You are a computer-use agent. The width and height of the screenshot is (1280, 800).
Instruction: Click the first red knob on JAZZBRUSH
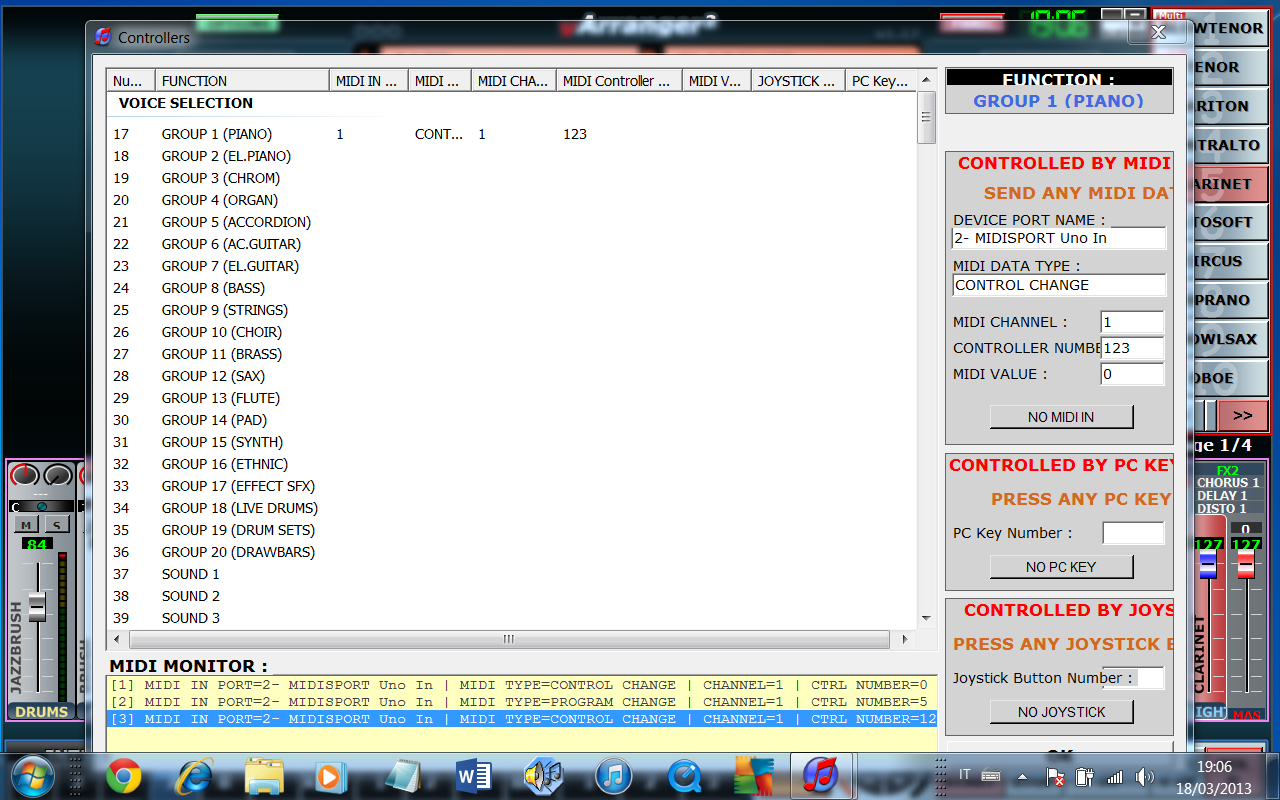25,476
